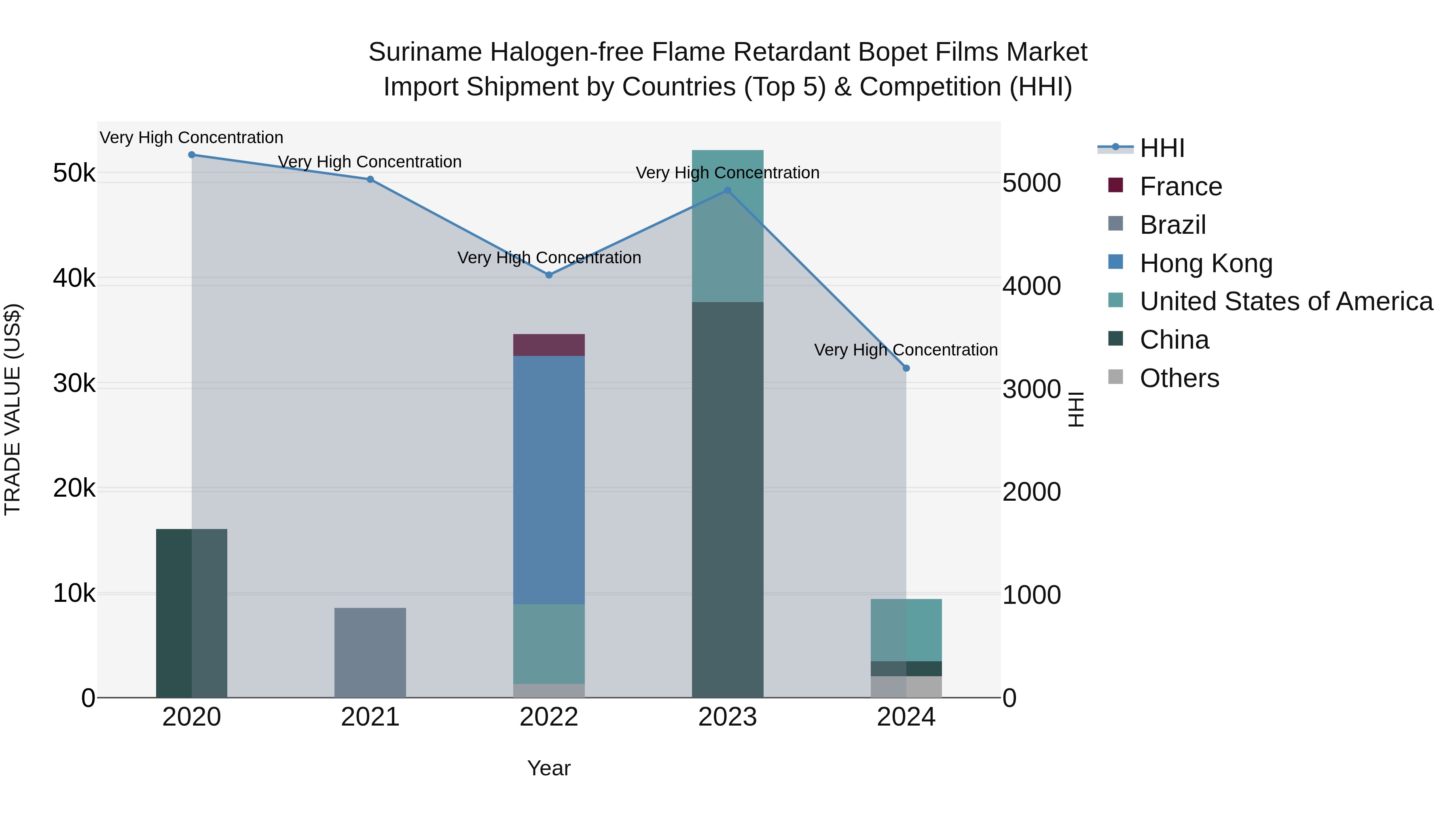Click the France maroon color swatch
1456x819 pixels.
click(1116, 185)
